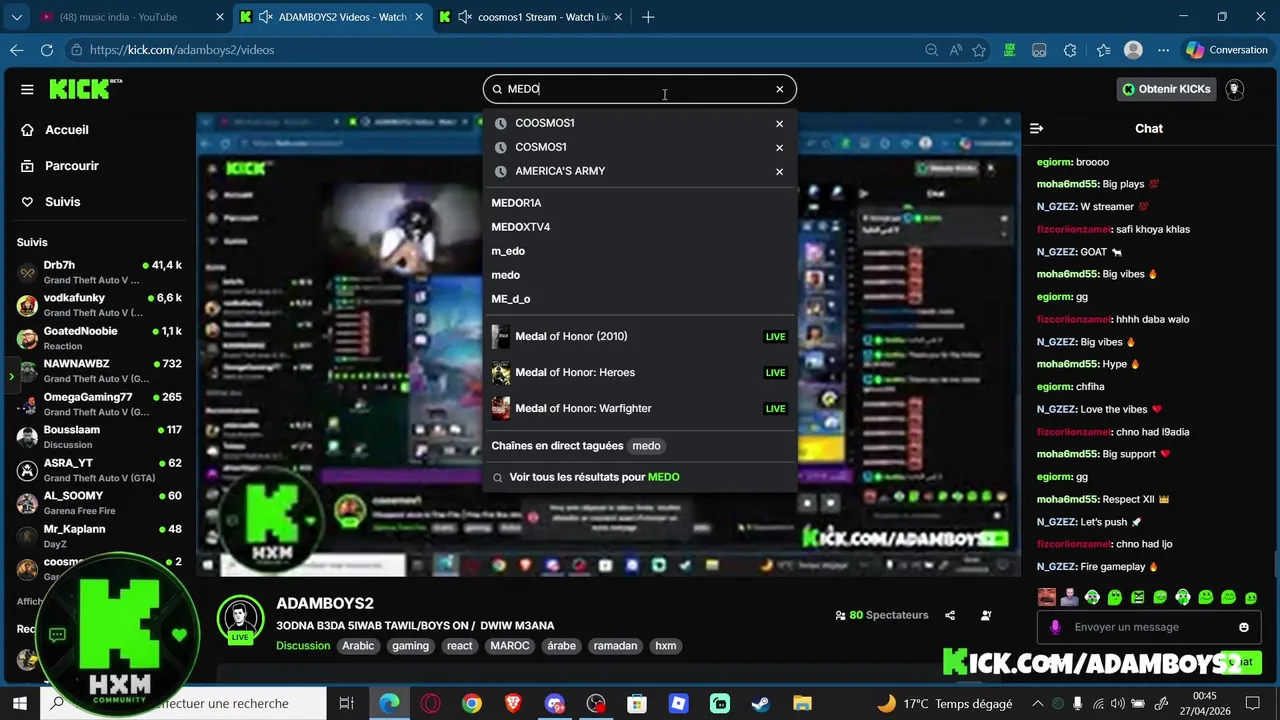
Task: Open Copilot Conversation button
Action: coord(1227,50)
